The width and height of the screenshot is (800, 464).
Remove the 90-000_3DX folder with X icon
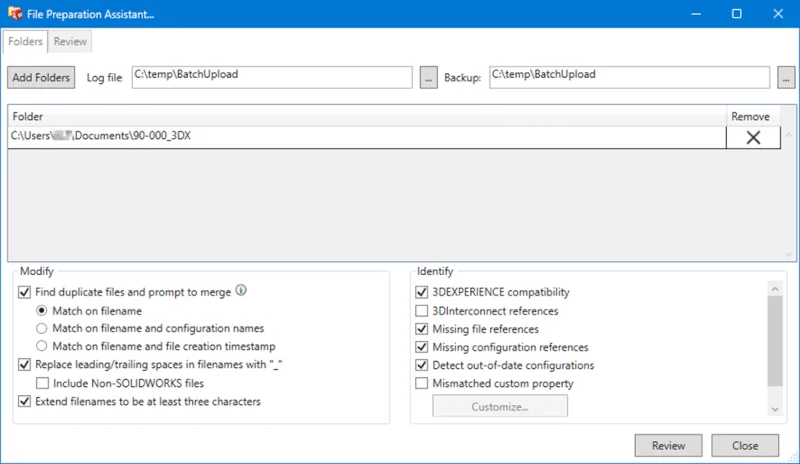pyautogui.click(x=753, y=138)
